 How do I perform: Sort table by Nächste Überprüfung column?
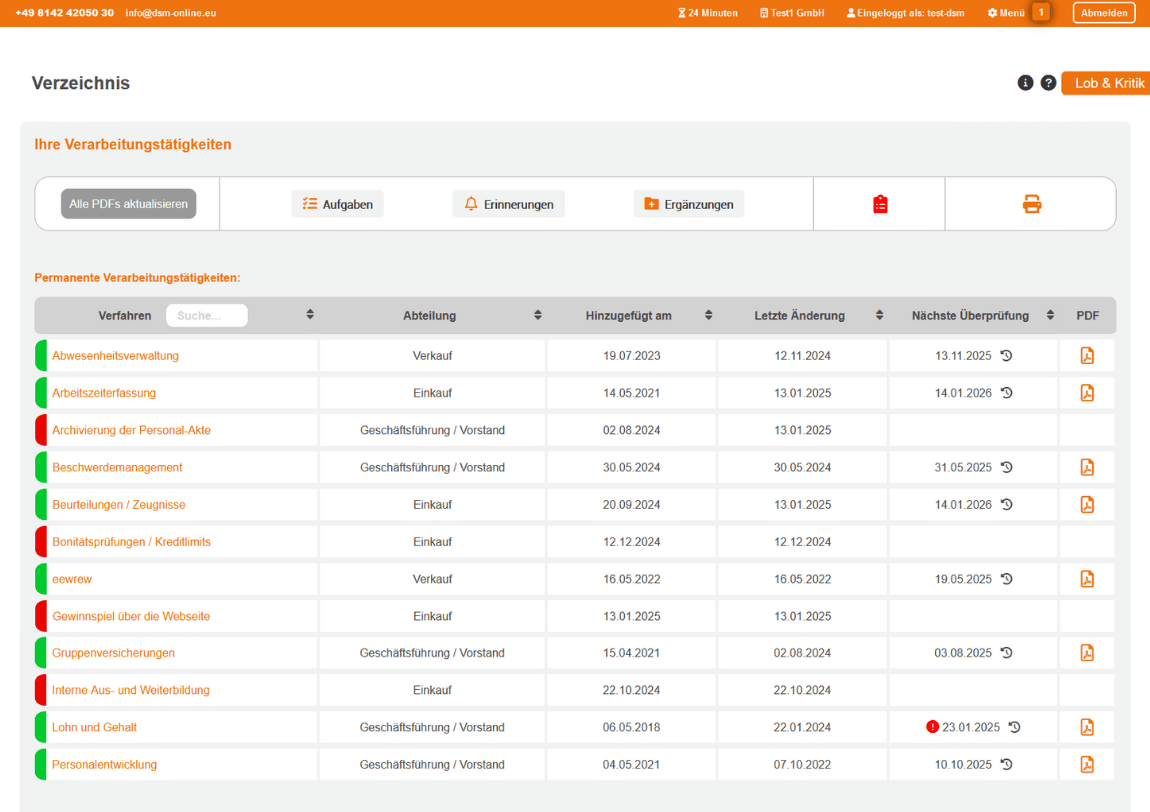pyautogui.click(x=1050, y=315)
